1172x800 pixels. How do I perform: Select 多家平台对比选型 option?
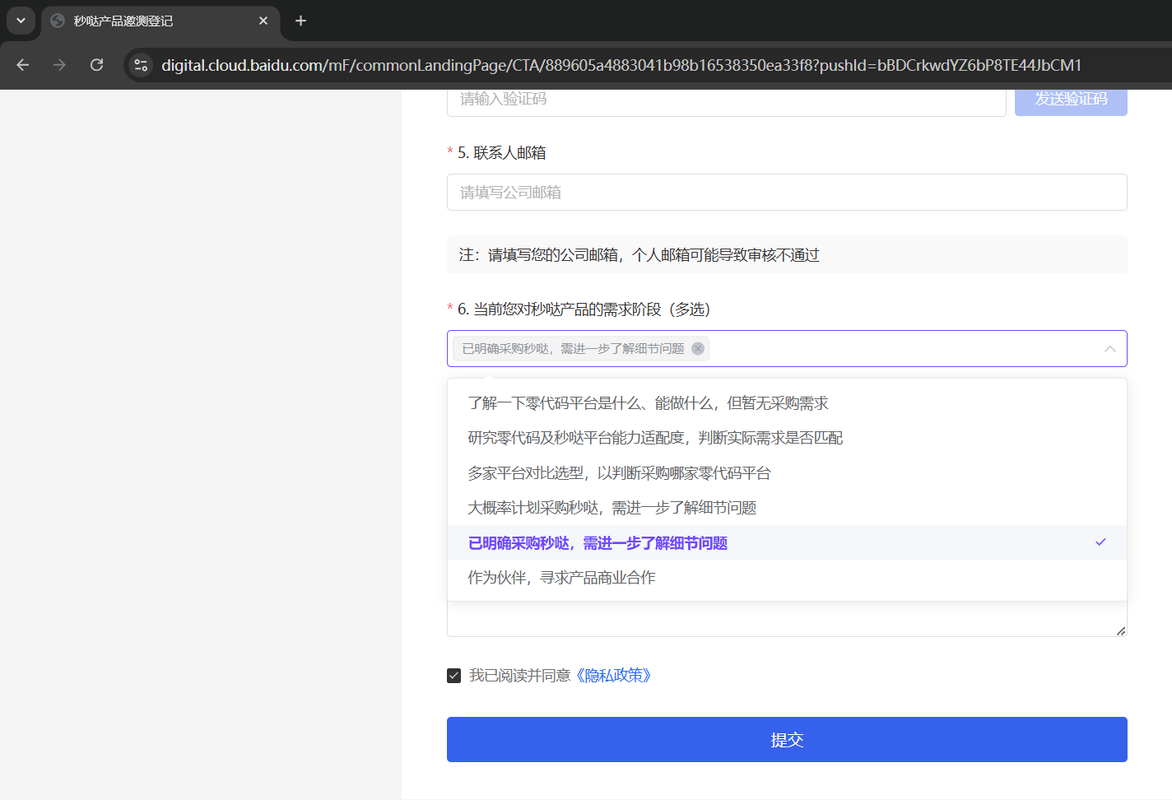click(787, 473)
